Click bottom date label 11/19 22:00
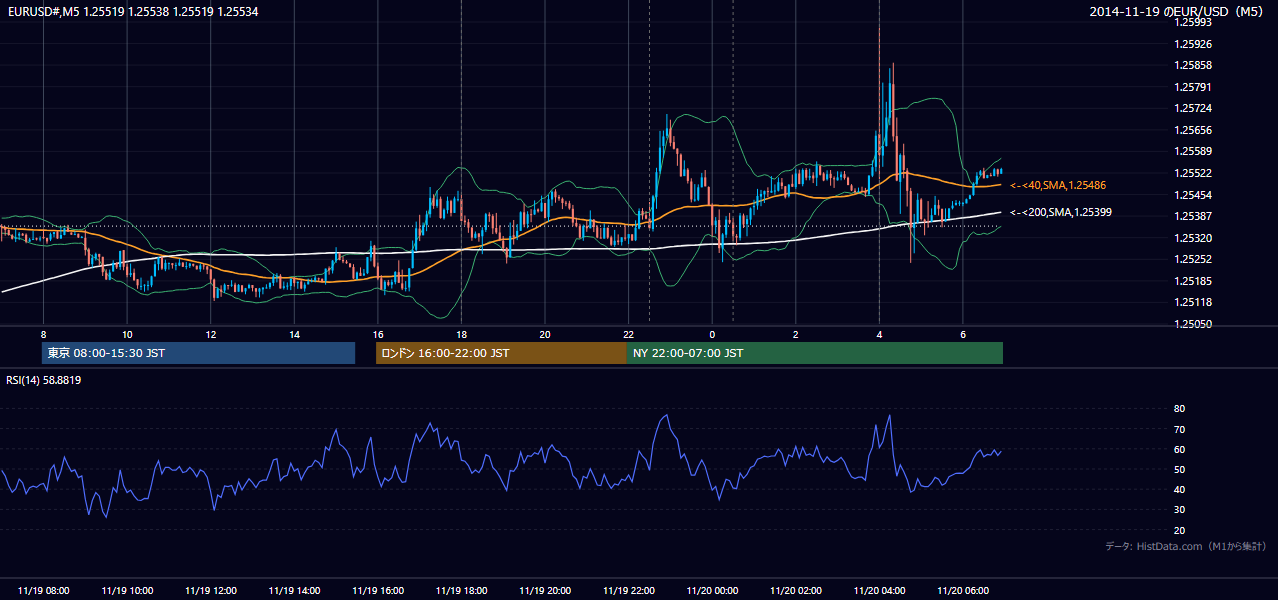Image resolution: width=1278 pixels, height=600 pixels. (628, 591)
